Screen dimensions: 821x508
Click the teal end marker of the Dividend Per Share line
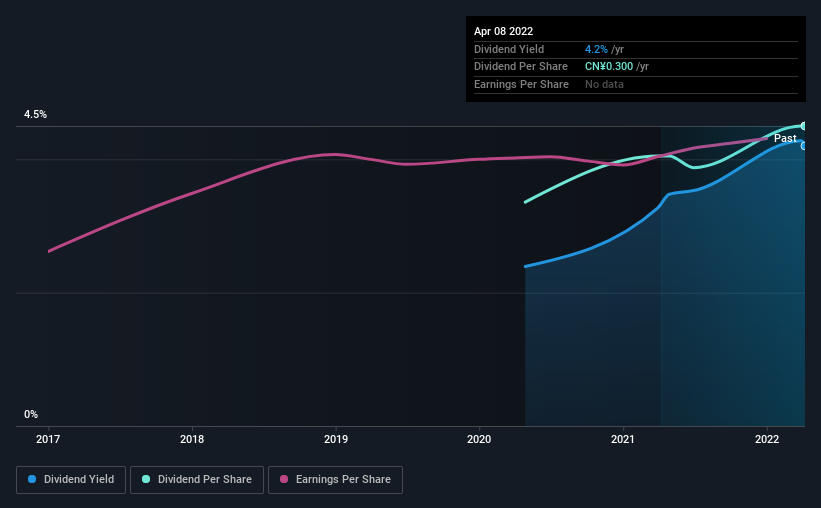point(804,126)
